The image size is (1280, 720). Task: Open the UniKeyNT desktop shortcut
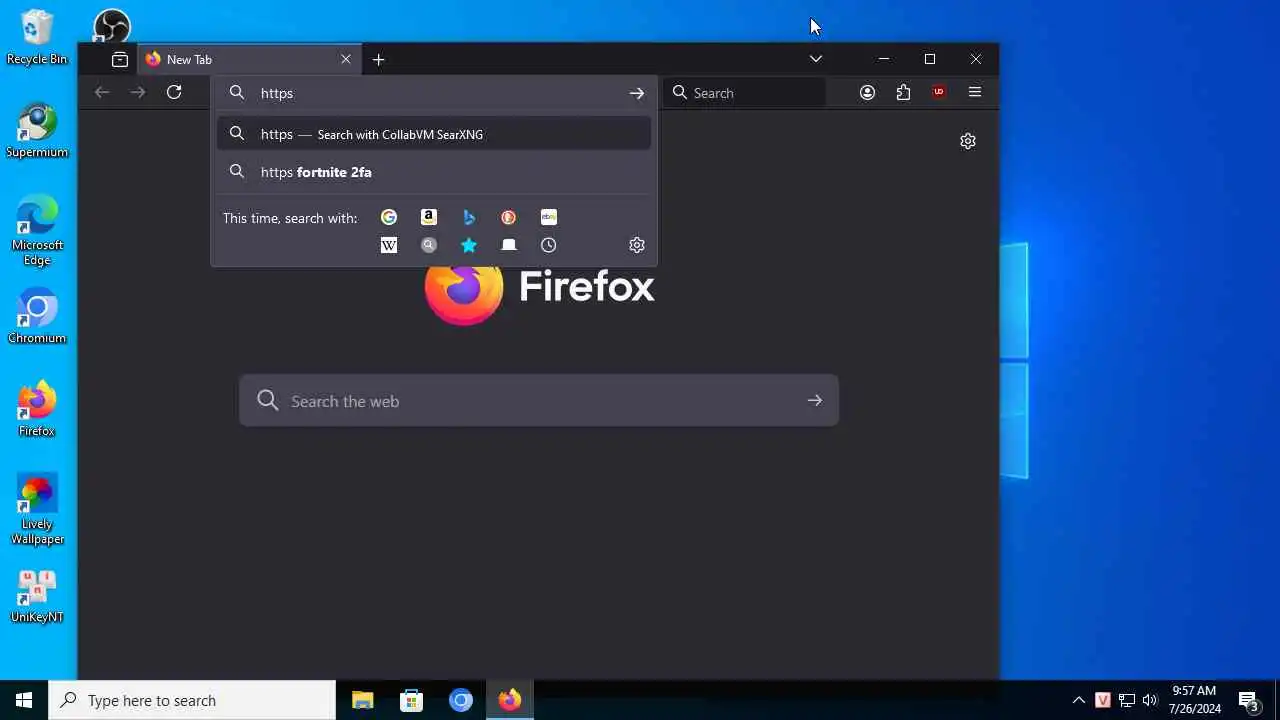point(37,596)
